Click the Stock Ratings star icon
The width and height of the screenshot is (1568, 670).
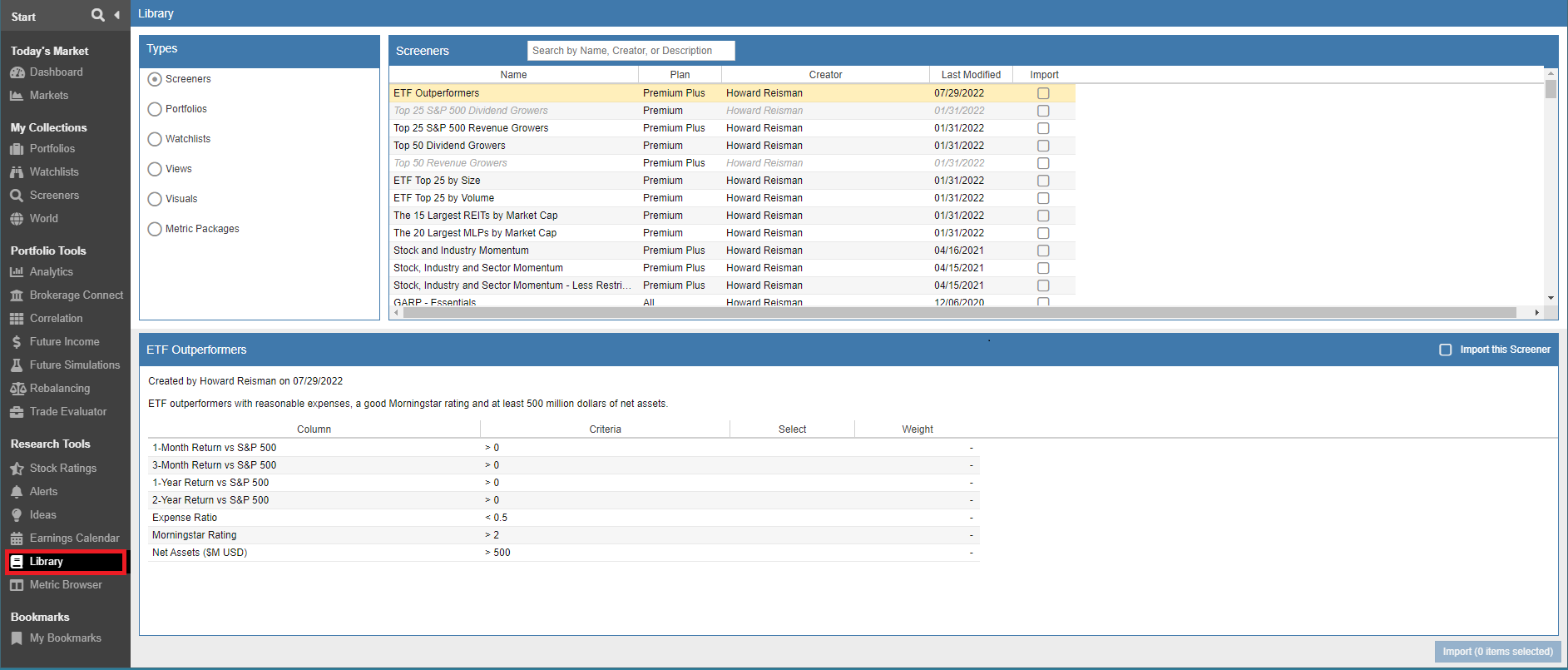point(17,469)
